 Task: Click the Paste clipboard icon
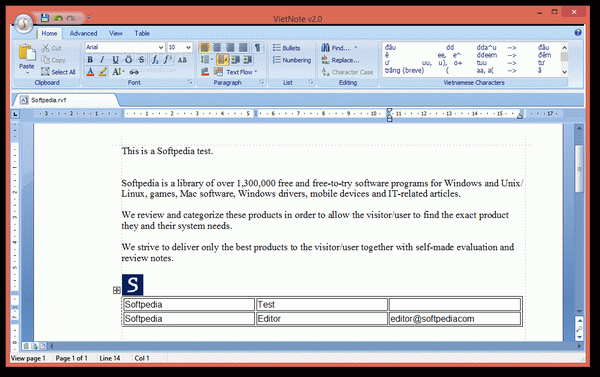pyautogui.click(x=27, y=56)
